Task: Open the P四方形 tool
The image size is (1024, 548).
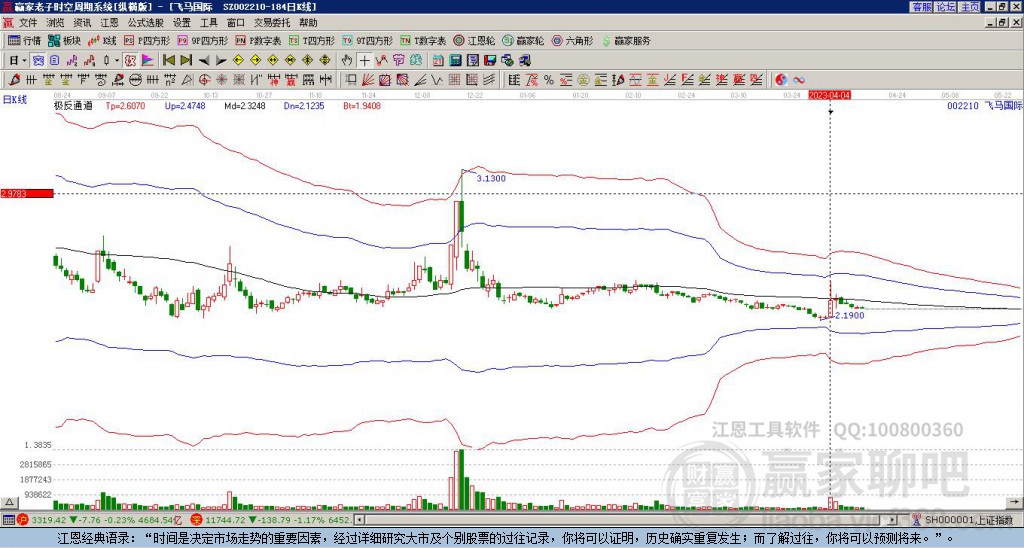Action: coord(148,40)
